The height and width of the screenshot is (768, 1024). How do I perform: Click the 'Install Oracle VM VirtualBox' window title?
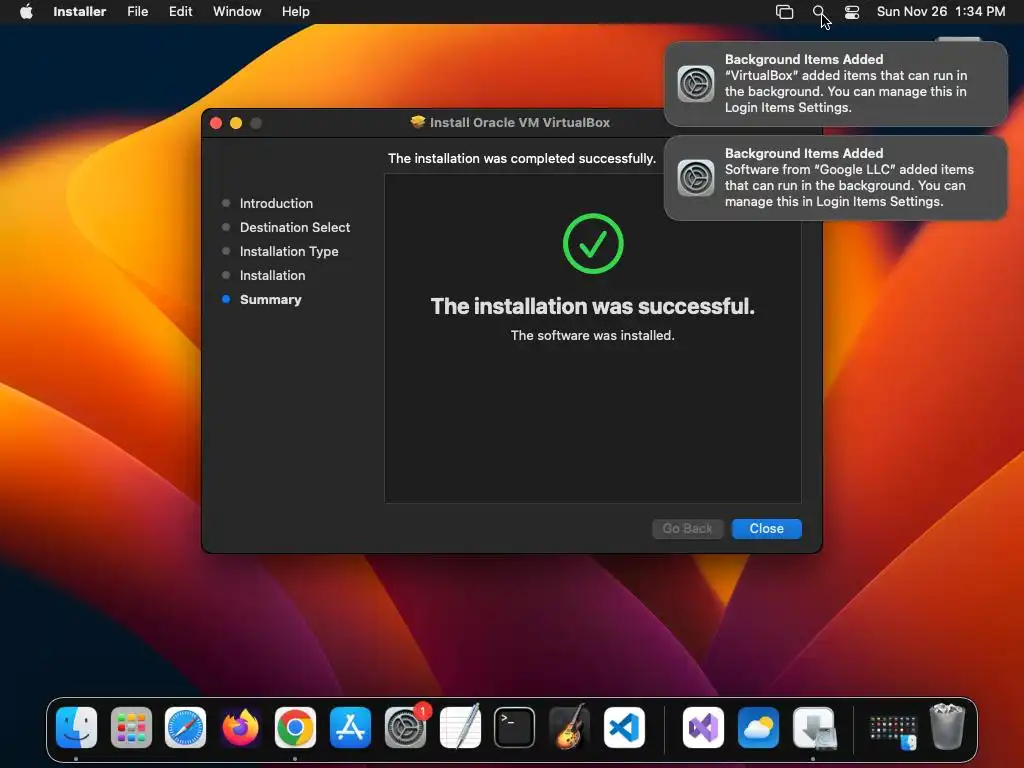click(520, 122)
